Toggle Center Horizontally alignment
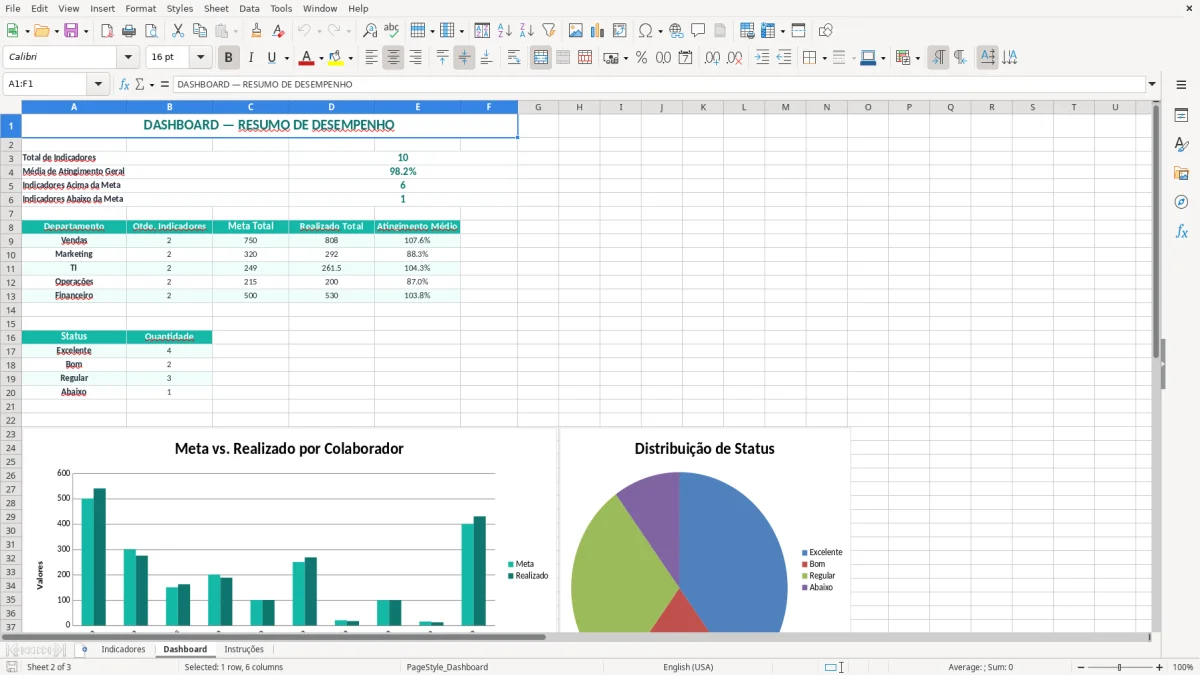Image resolution: width=1200 pixels, height=675 pixels. [x=393, y=58]
